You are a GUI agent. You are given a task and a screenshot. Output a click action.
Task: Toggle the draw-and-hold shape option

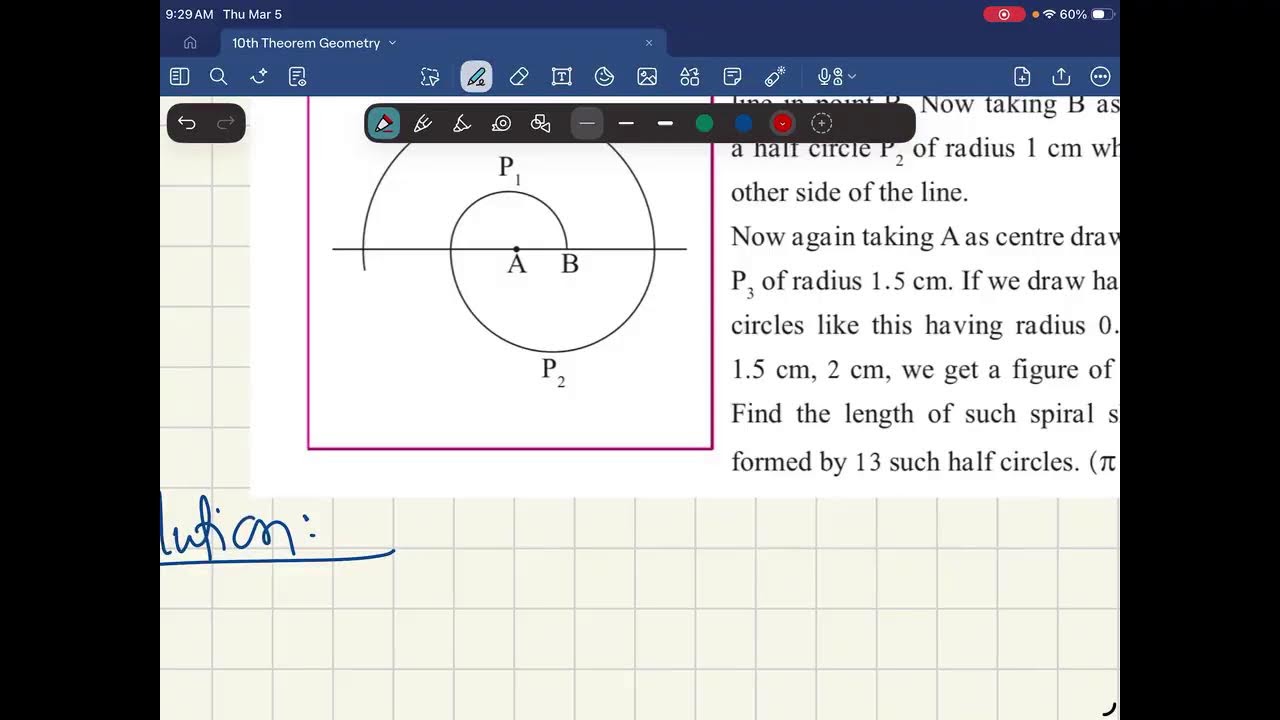(x=541, y=123)
